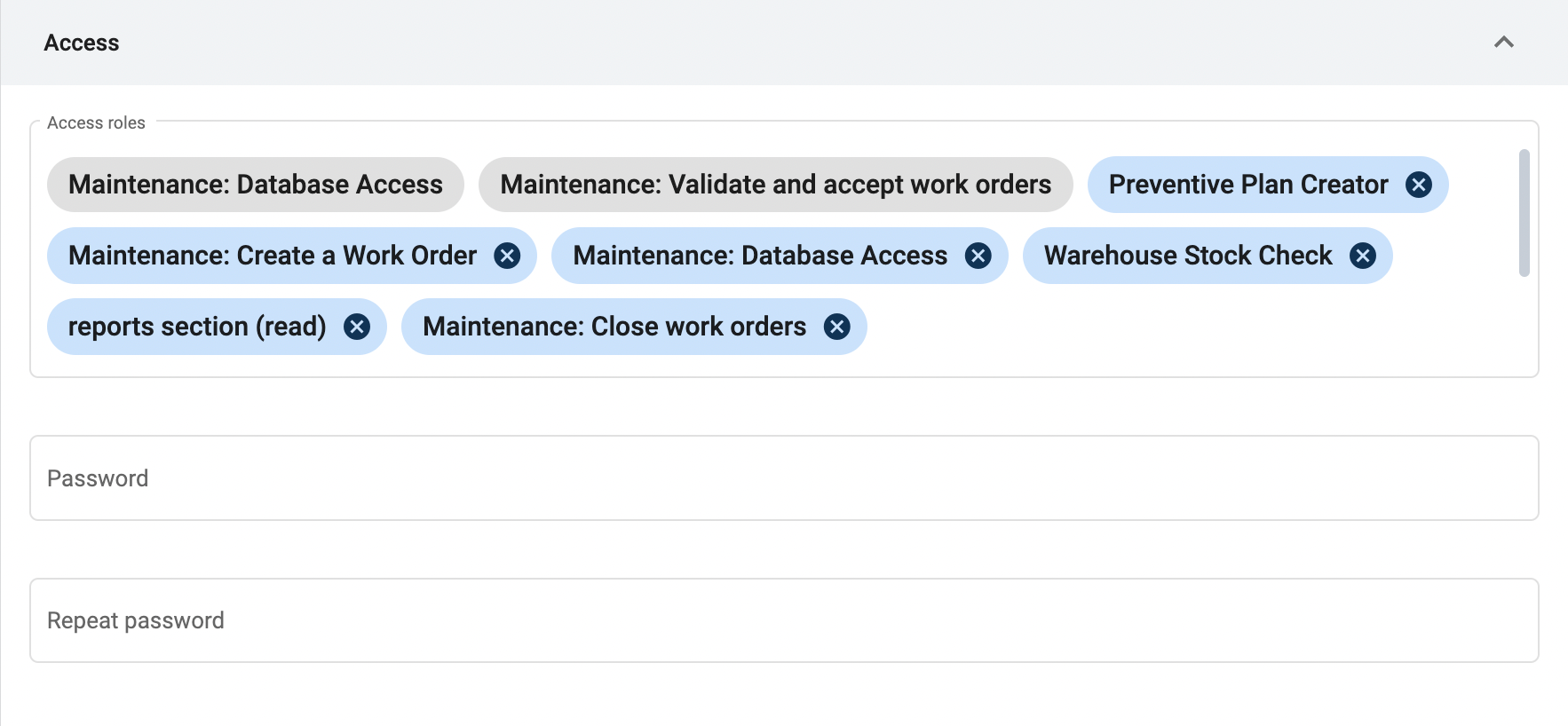Click the Maintenance: Close work orders label
The height and width of the screenshot is (726, 1568).
click(614, 327)
